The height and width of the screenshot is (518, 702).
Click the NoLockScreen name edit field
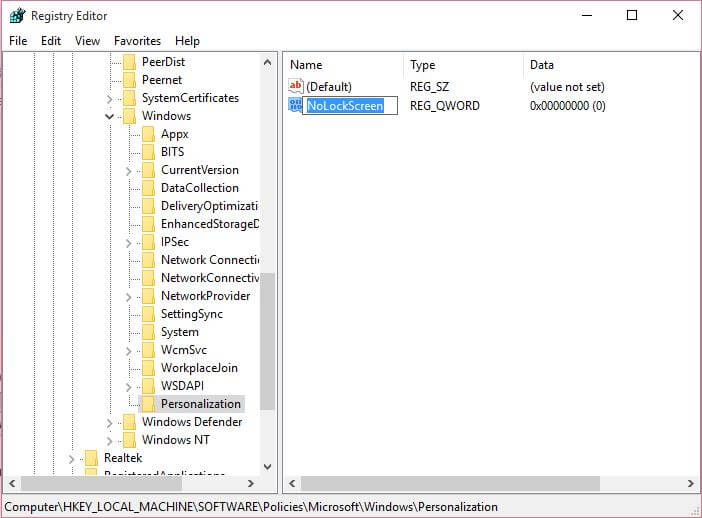tap(350, 106)
